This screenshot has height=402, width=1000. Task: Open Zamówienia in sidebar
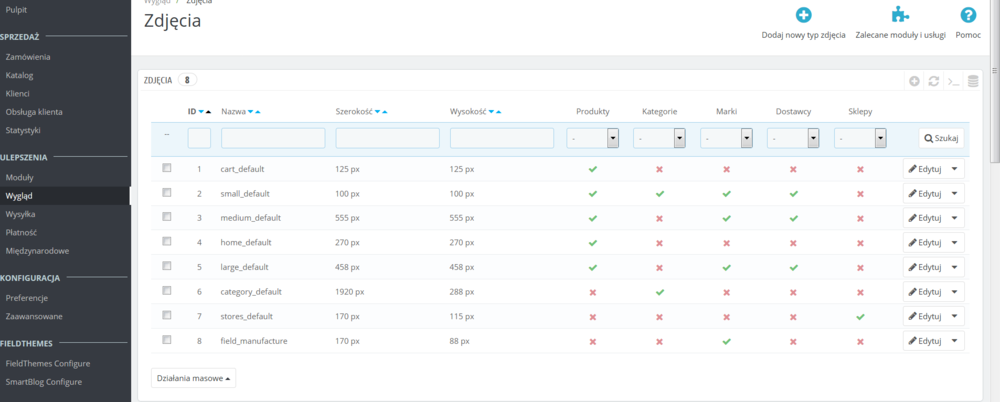click(x=28, y=57)
